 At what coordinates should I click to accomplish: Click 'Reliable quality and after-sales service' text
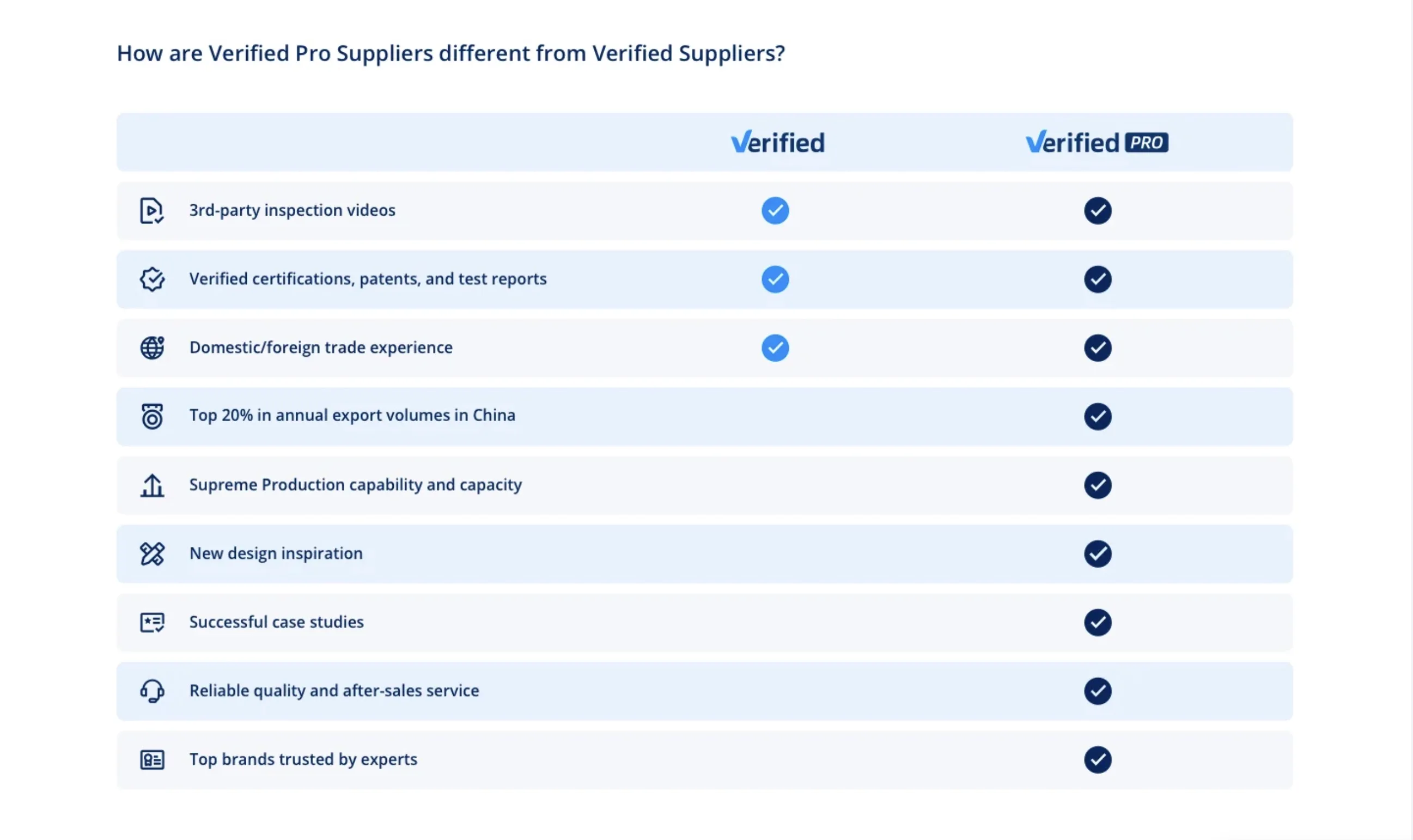click(x=334, y=691)
